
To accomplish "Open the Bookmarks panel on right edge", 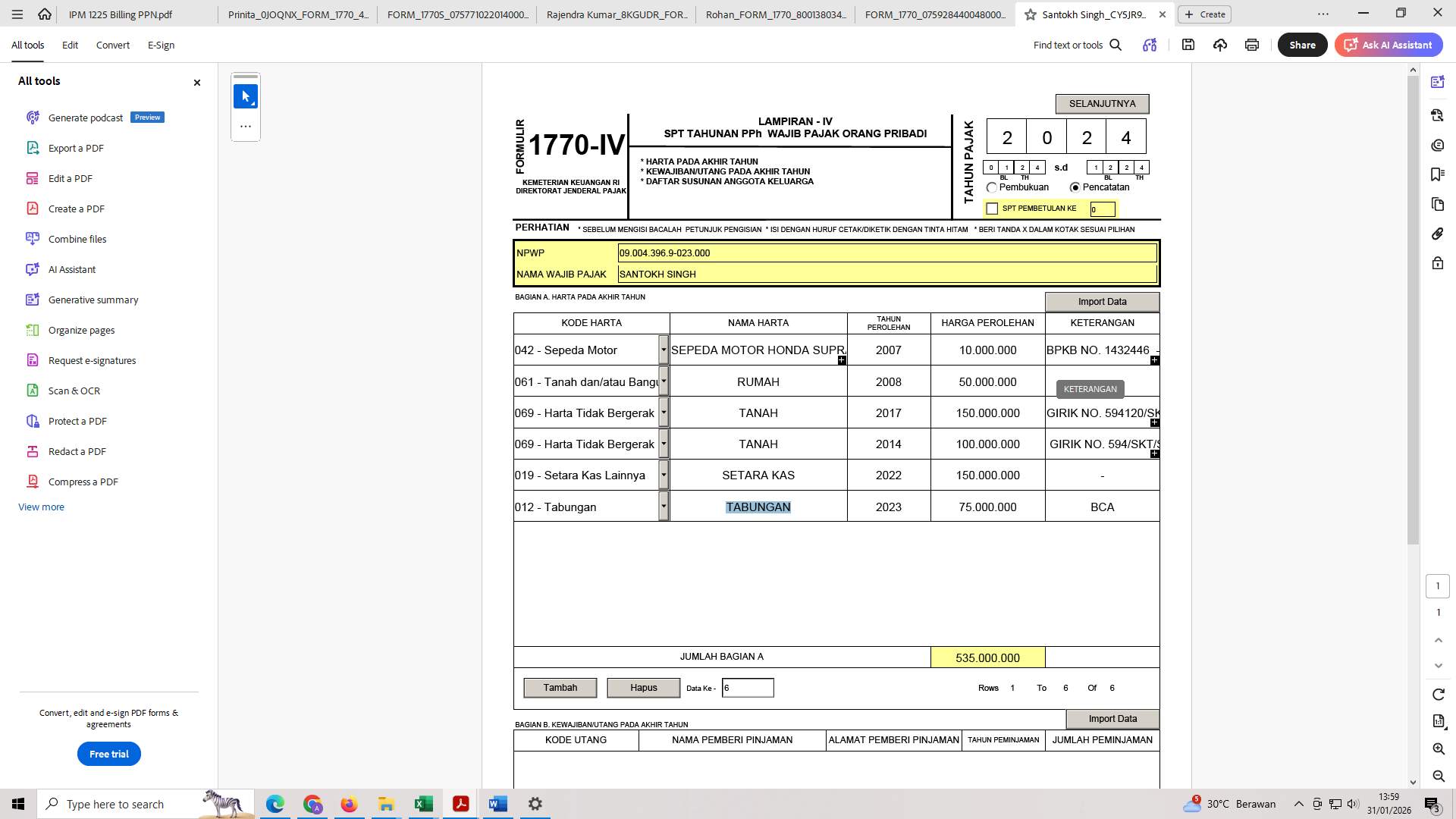I will click(x=1437, y=174).
